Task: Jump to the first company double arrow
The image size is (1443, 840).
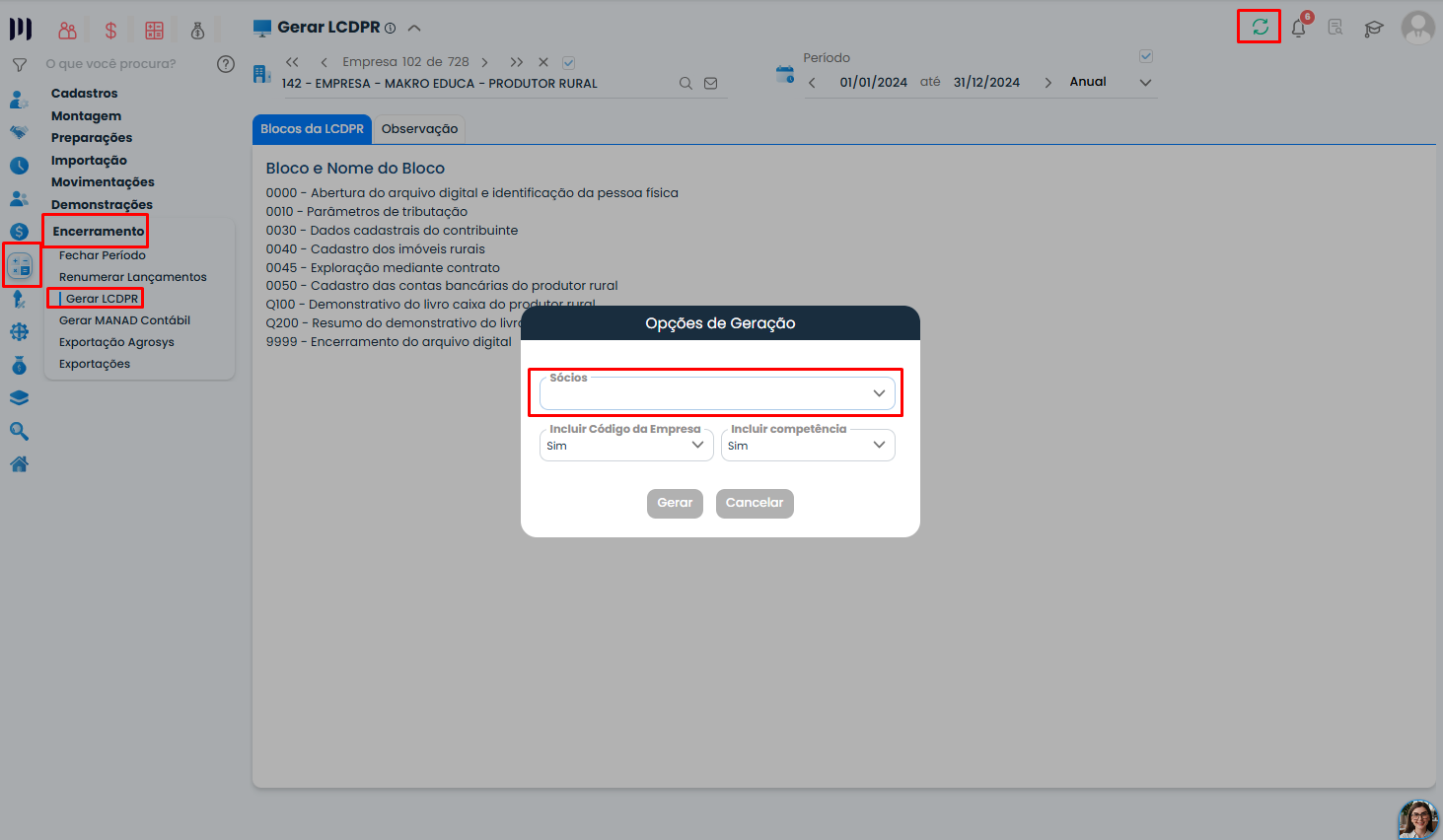Action: (x=292, y=62)
